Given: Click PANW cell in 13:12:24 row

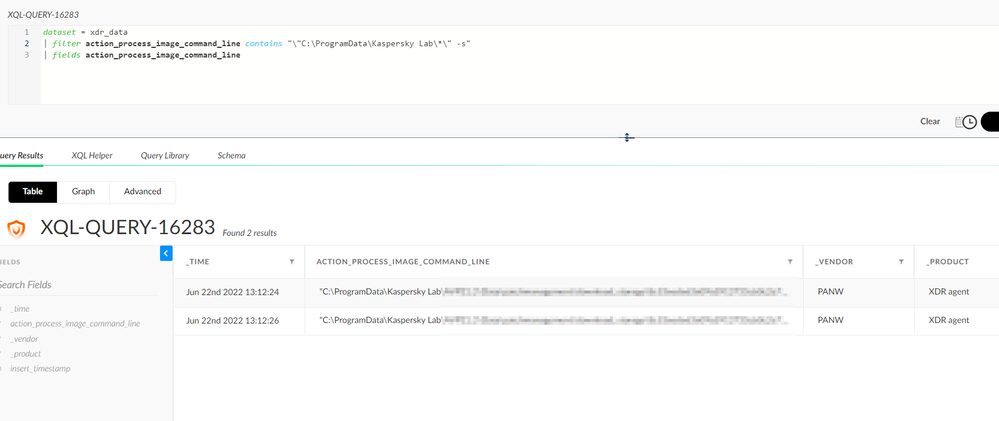Looking at the screenshot, I should pos(830,292).
